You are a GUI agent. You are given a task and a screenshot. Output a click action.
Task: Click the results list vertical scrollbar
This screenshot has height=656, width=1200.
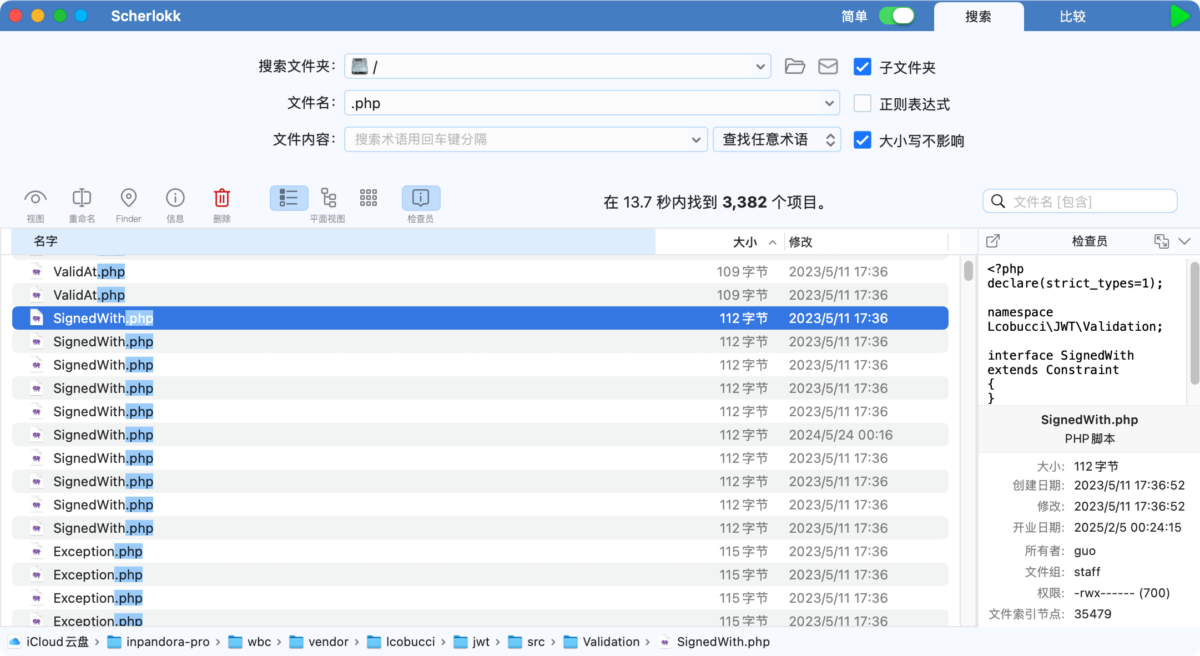[x=968, y=271]
